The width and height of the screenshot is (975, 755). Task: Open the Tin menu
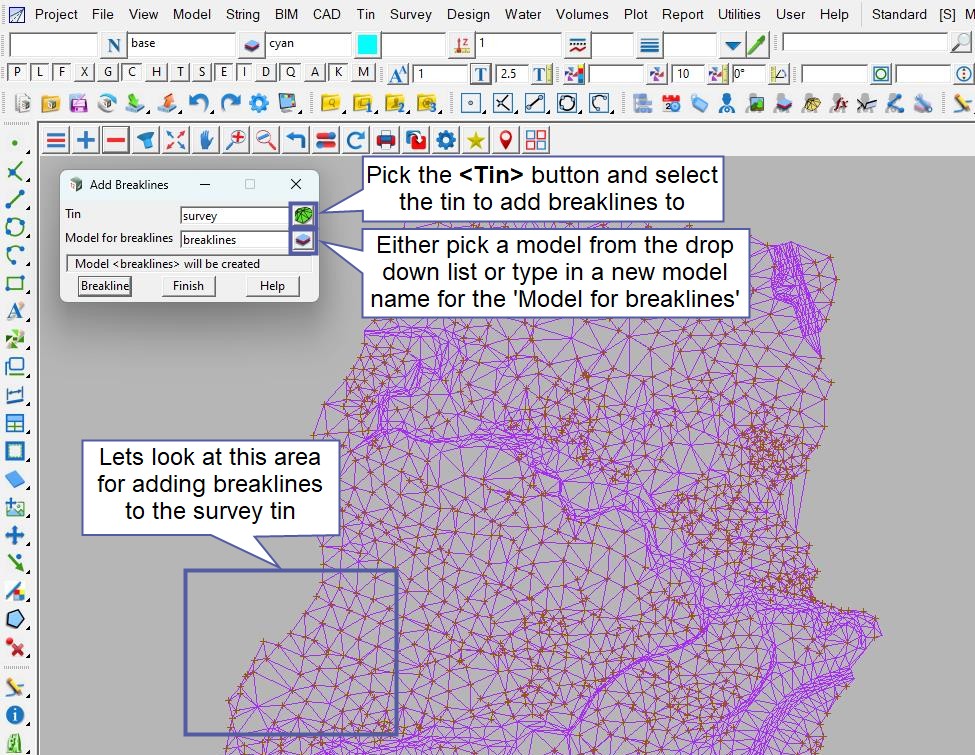[366, 14]
